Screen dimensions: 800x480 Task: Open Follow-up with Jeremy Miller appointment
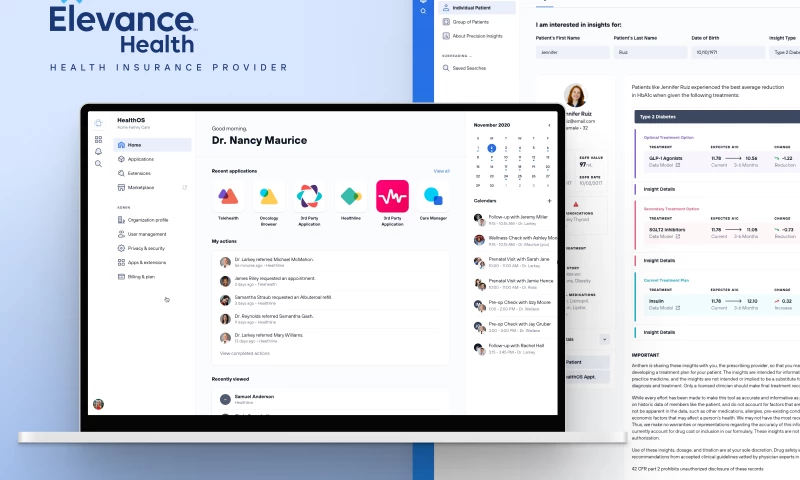tap(516, 218)
